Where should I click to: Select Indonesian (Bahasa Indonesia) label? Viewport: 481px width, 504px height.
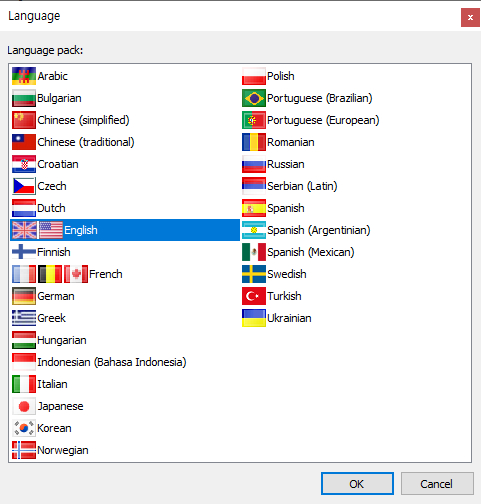[112, 362]
